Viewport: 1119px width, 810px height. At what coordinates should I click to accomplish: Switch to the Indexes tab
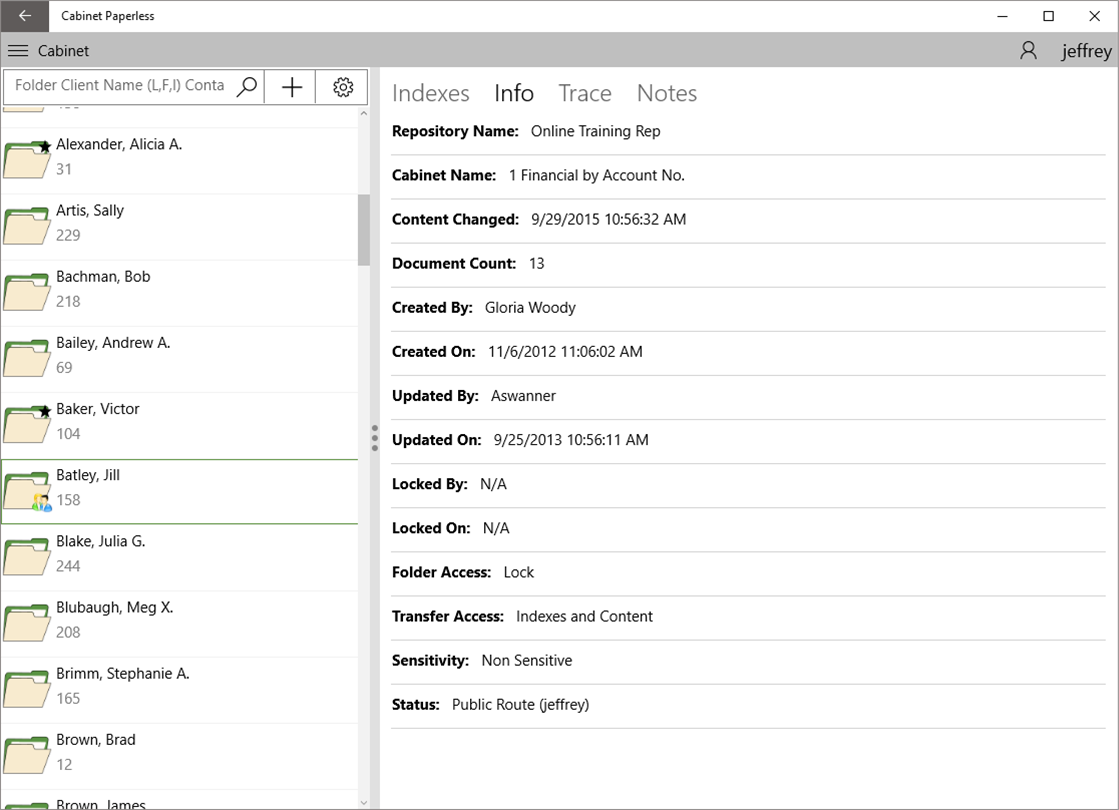pos(430,93)
